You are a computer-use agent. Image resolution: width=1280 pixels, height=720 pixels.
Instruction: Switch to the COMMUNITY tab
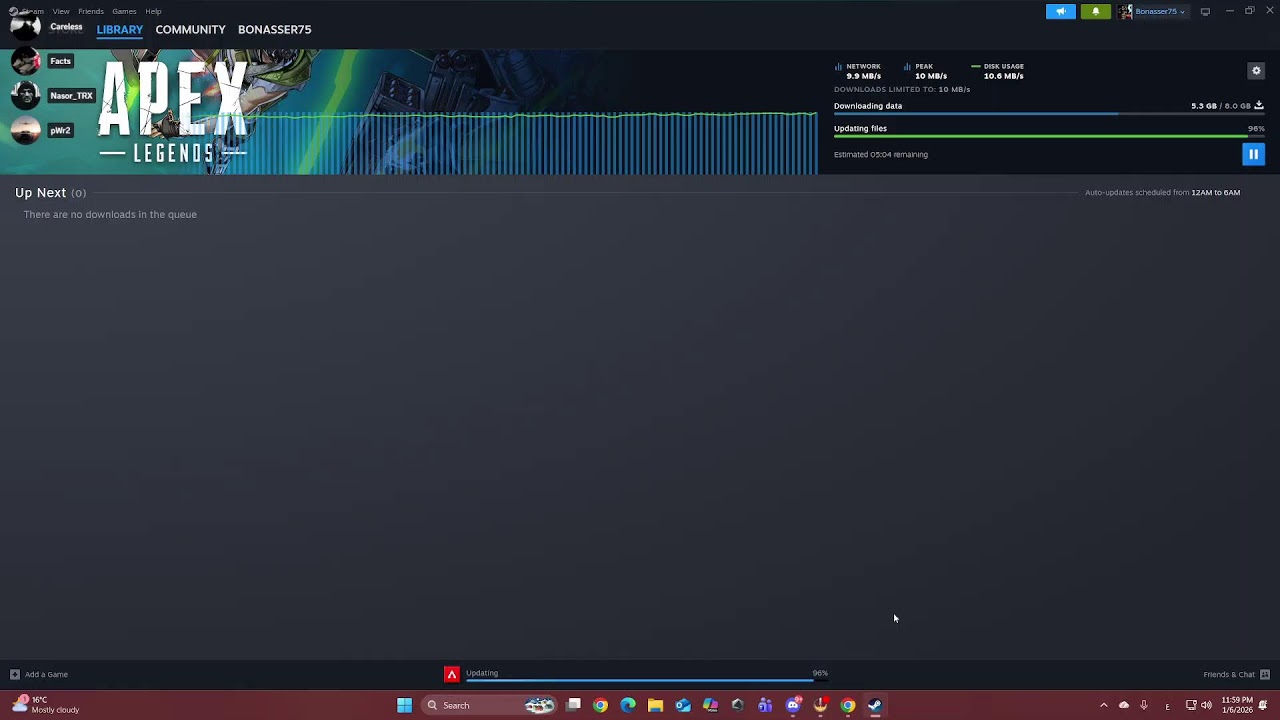click(190, 30)
